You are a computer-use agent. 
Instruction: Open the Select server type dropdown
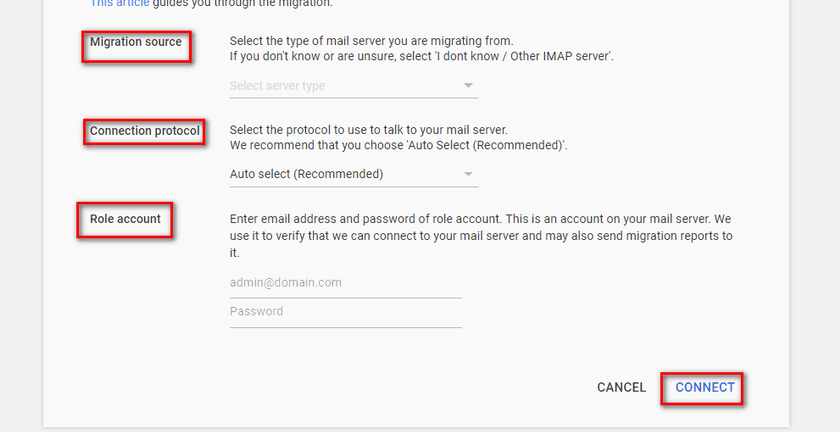[x=340, y=86]
